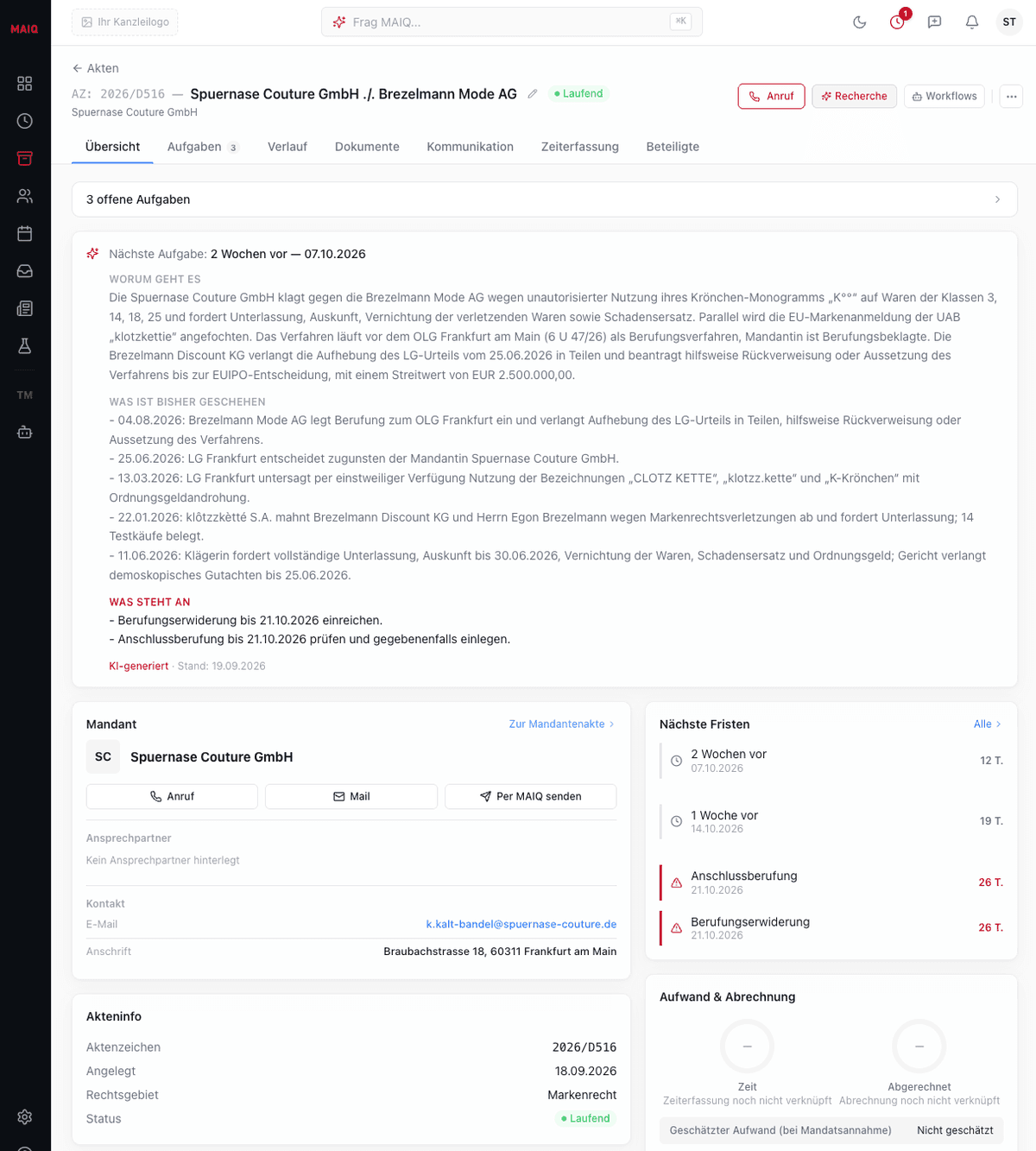
Task: Open the TM trademark section in sidebar
Action: pyautogui.click(x=25, y=395)
